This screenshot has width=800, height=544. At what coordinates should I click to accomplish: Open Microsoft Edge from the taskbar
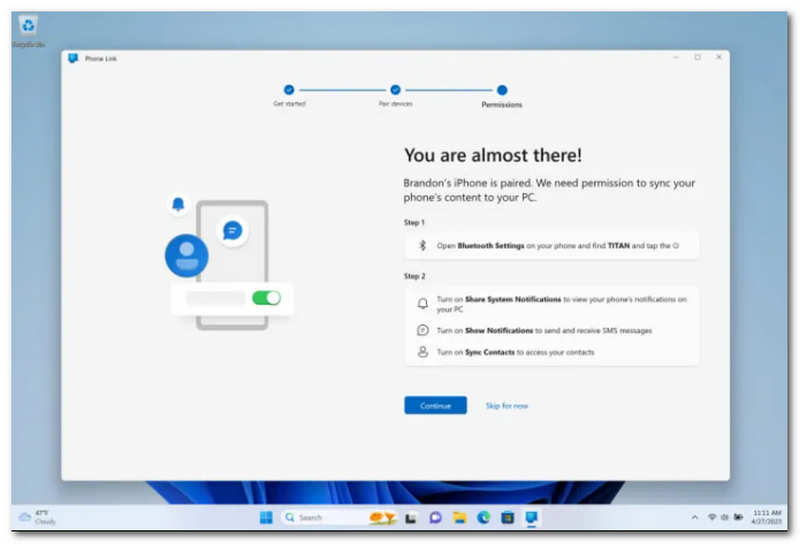click(484, 517)
